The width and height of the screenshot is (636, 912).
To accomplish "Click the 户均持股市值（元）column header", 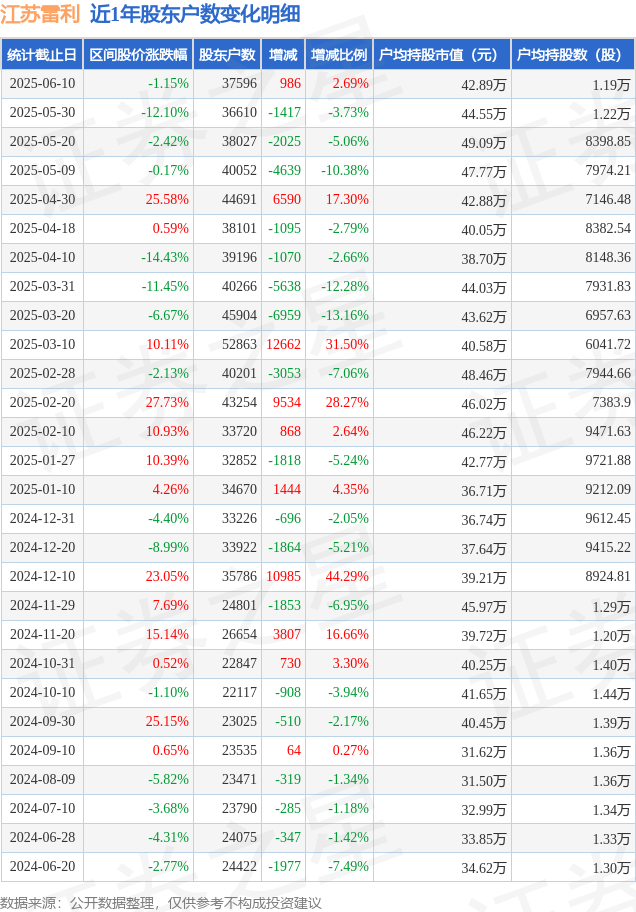I will pyautogui.click(x=442, y=55).
